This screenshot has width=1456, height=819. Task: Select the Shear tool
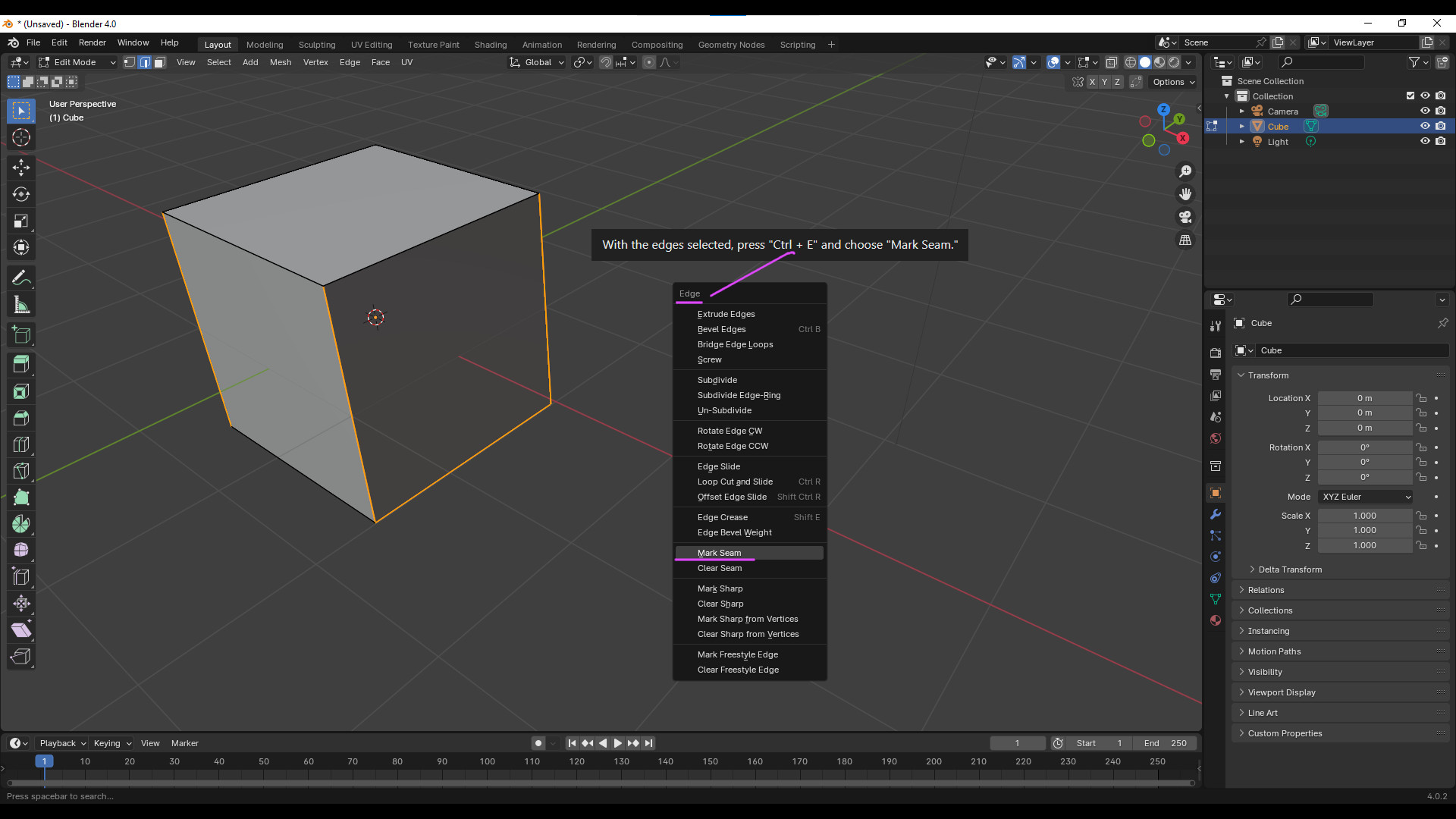pyautogui.click(x=21, y=630)
